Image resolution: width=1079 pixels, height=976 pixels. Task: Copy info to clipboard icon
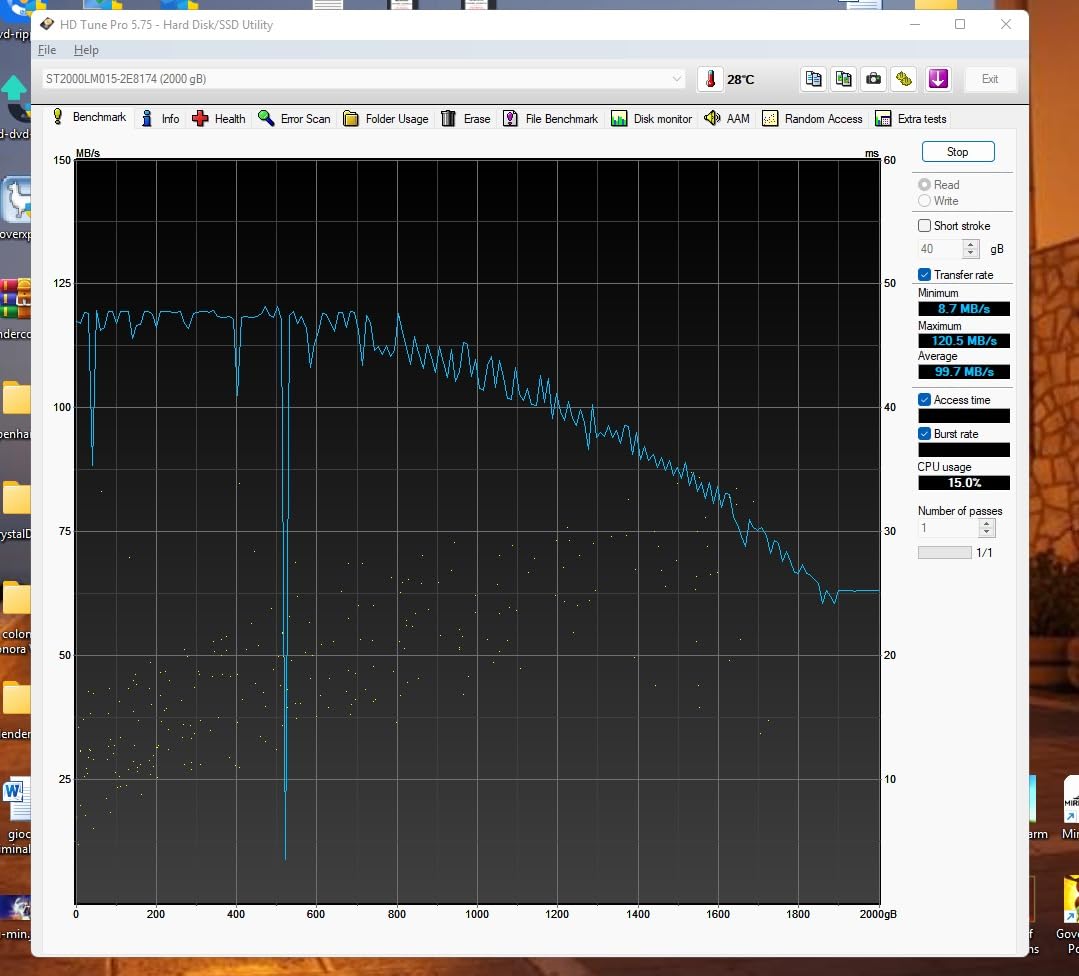tap(813, 79)
